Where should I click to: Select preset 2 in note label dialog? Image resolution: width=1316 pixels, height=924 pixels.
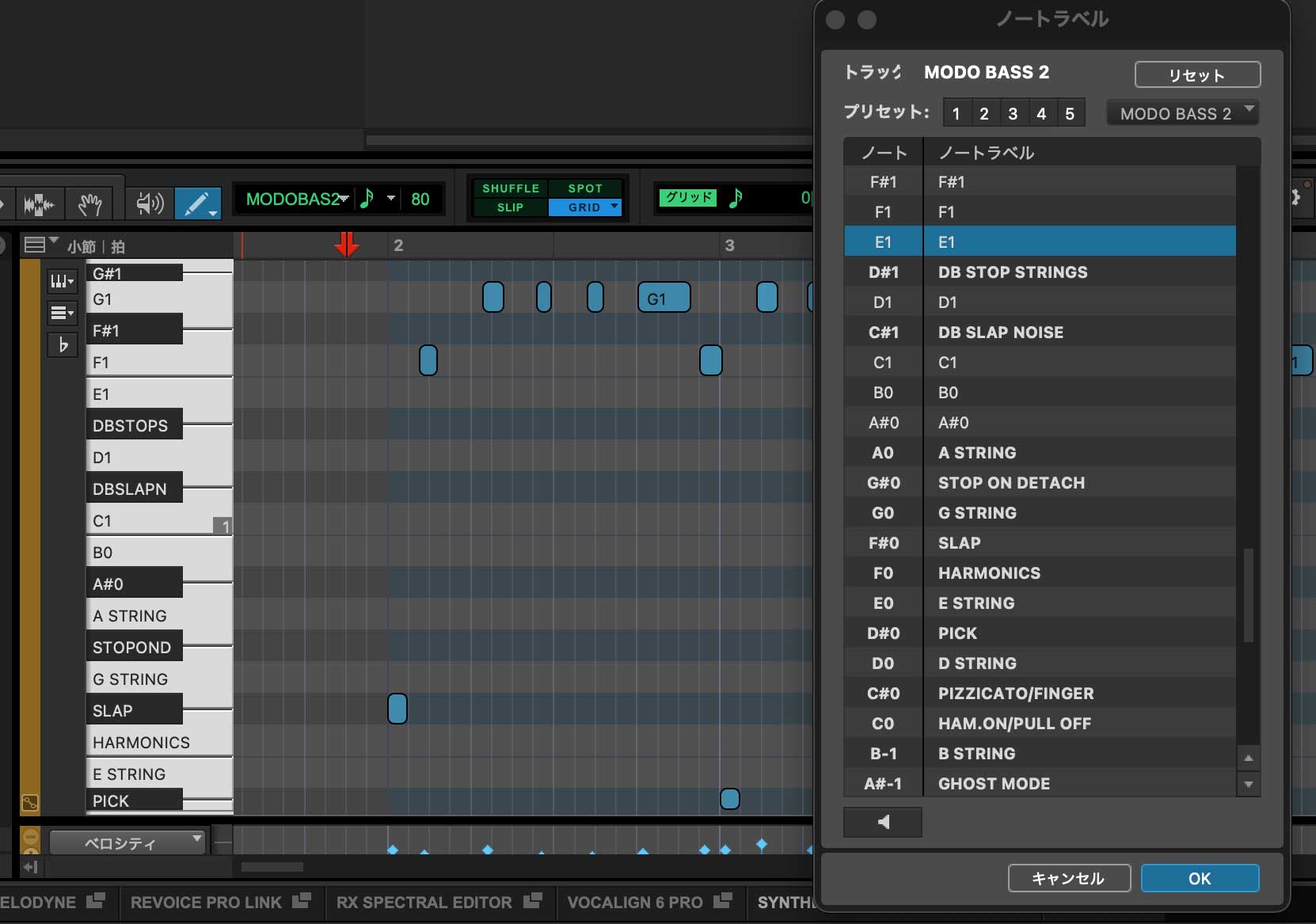point(984,113)
